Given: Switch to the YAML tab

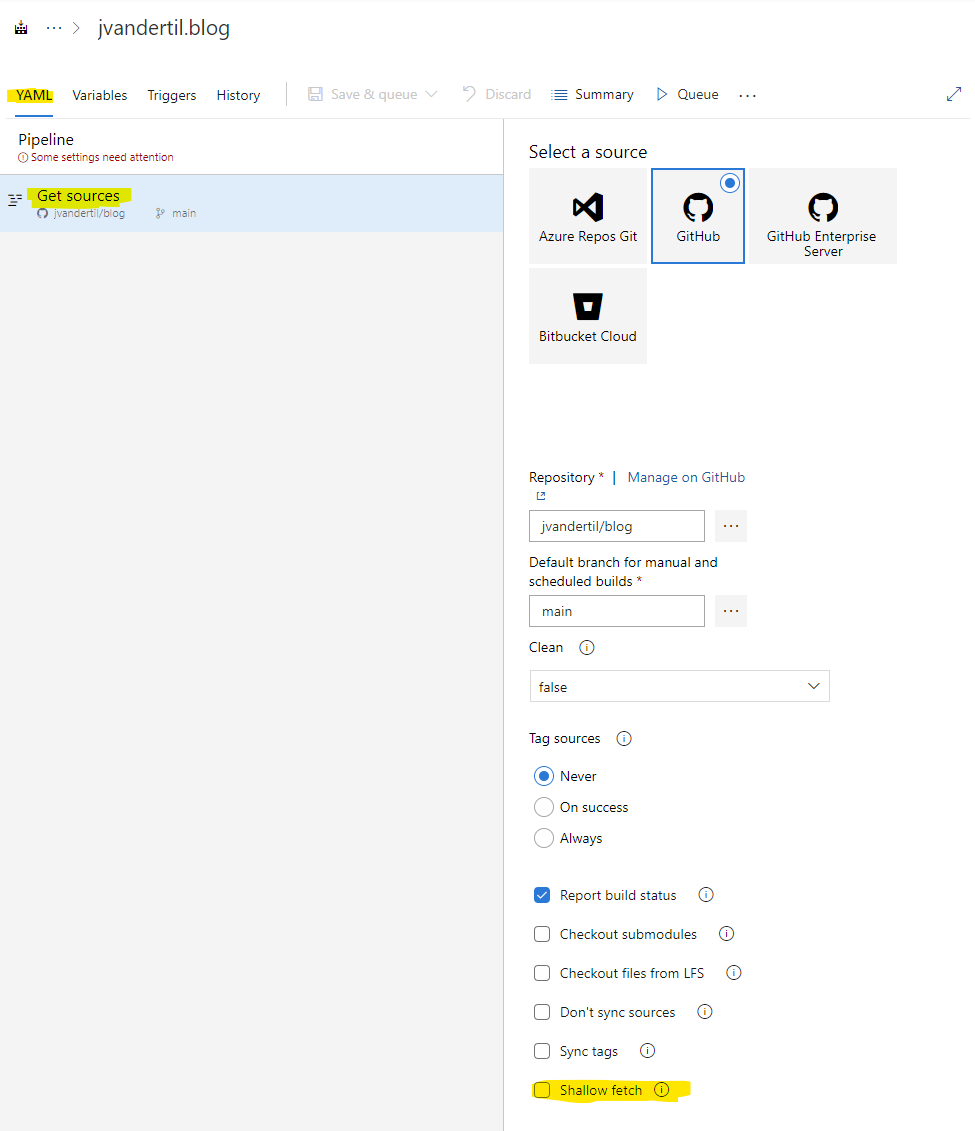Looking at the screenshot, I should coord(34,95).
